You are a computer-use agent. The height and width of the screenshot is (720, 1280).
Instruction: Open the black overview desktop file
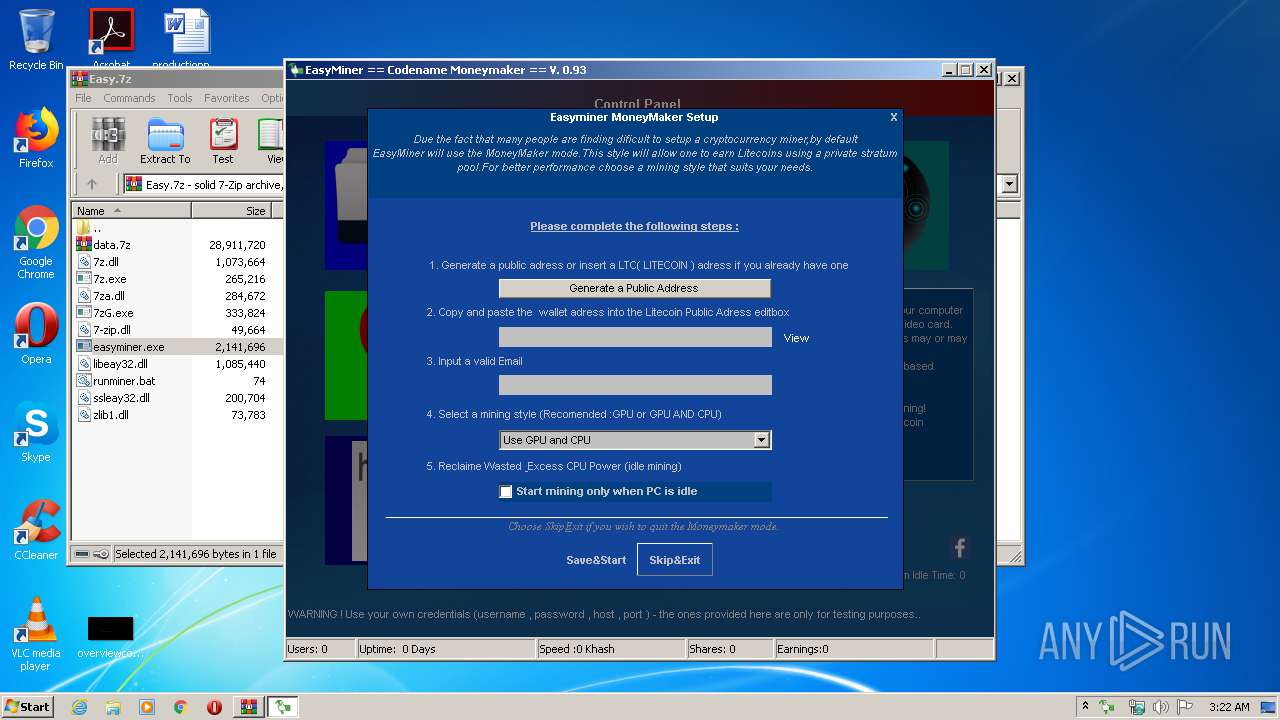point(110,636)
